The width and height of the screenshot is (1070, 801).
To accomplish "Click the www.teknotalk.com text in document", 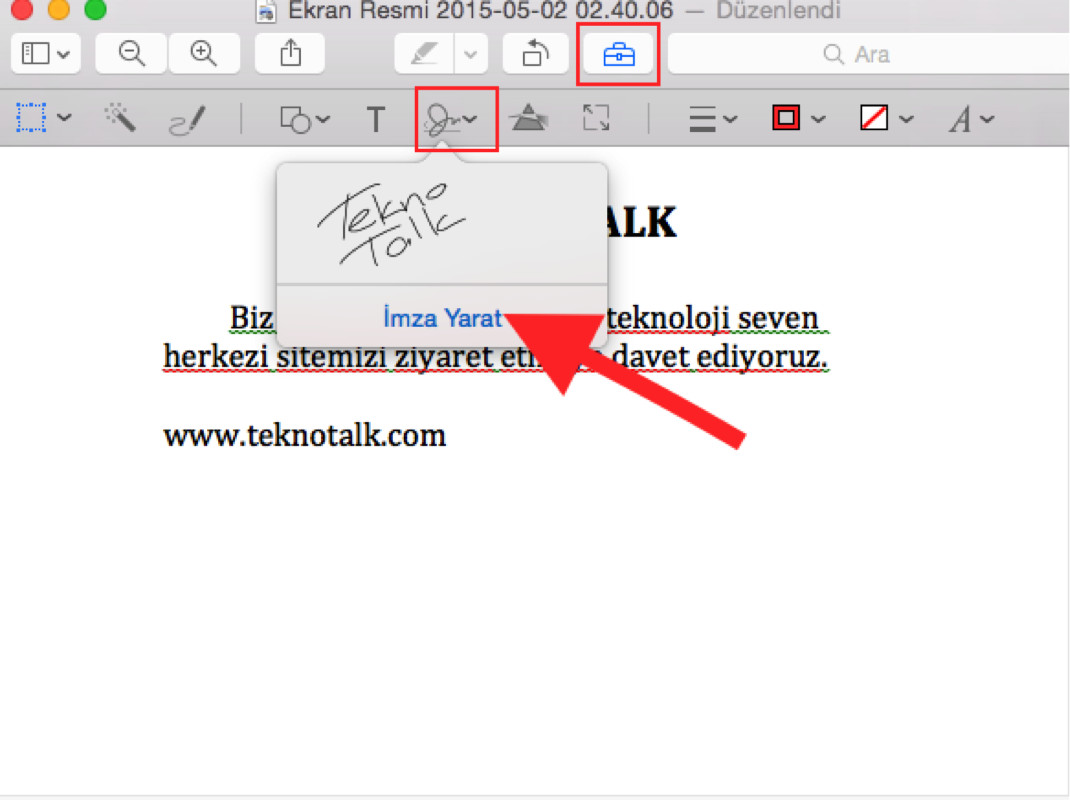I will click(x=304, y=435).
